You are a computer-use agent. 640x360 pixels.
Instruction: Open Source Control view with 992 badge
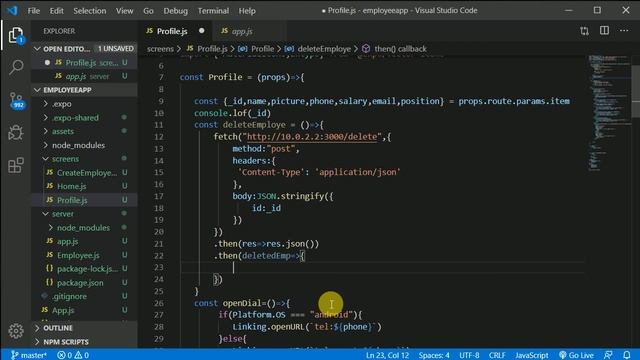pos(16,100)
